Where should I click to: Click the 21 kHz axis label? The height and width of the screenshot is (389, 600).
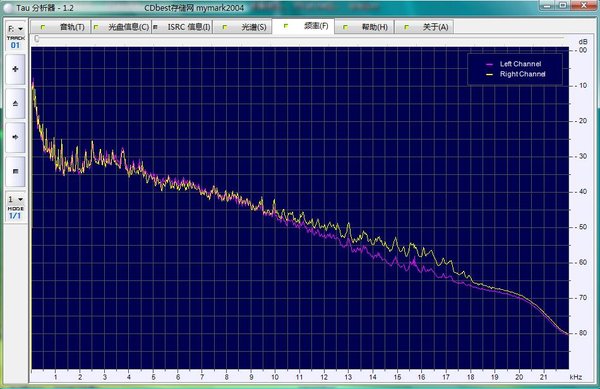pos(543,377)
